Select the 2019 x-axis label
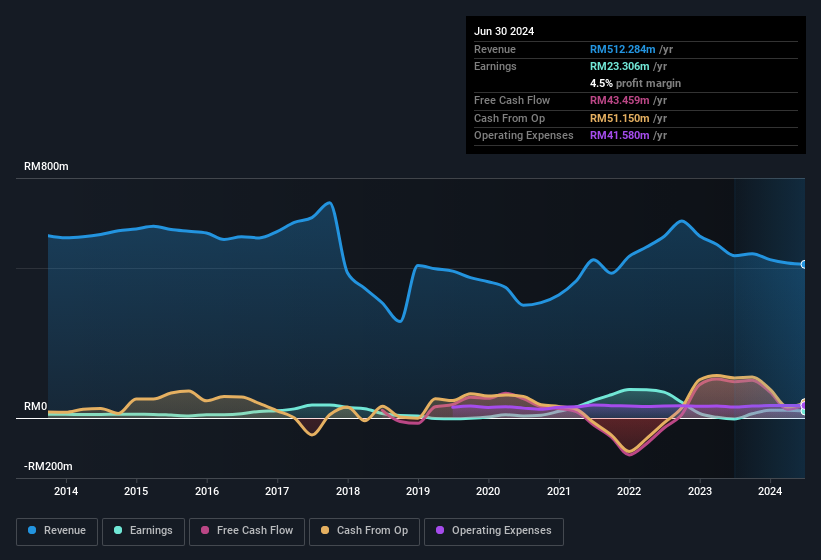This screenshot has height=560, width=821. coord(418,491)
